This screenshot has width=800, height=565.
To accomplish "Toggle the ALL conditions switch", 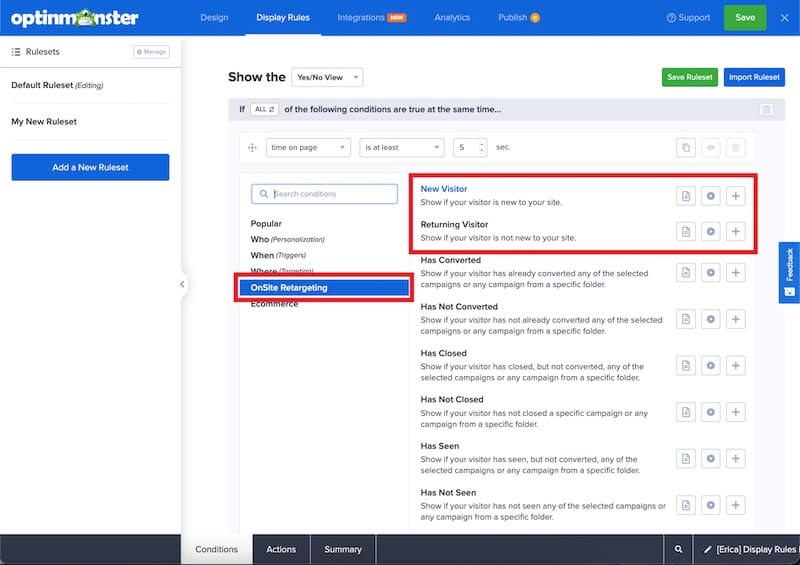I will pyautogui.click(x=264, y=109).
